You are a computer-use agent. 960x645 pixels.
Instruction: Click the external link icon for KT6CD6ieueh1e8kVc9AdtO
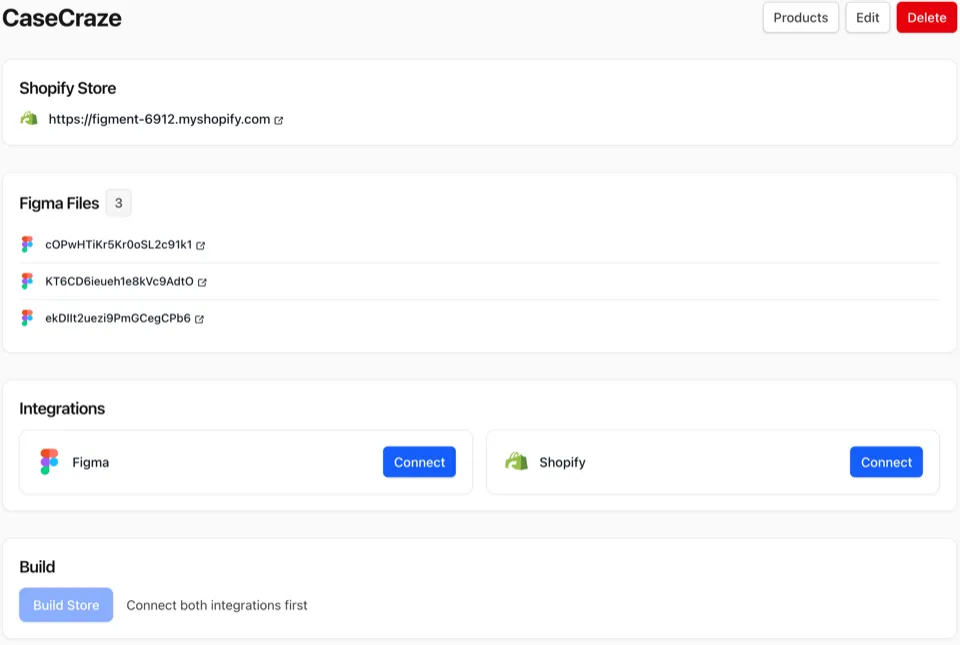[x=202, y=282]
